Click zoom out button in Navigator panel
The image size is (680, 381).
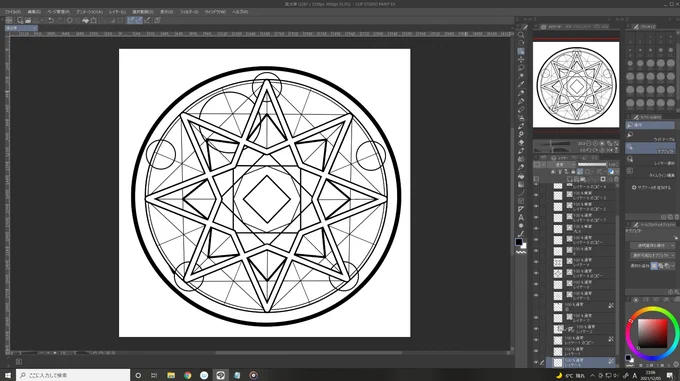coord(588,143)
